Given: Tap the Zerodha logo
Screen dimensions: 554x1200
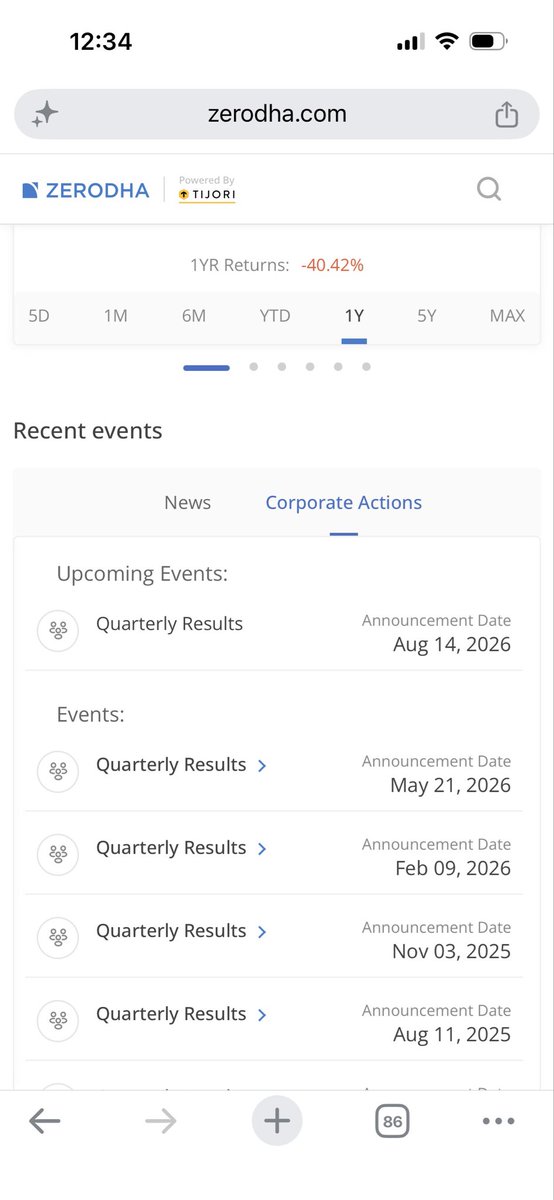Looking at the screenshot, I should click(x=85, y=189).
